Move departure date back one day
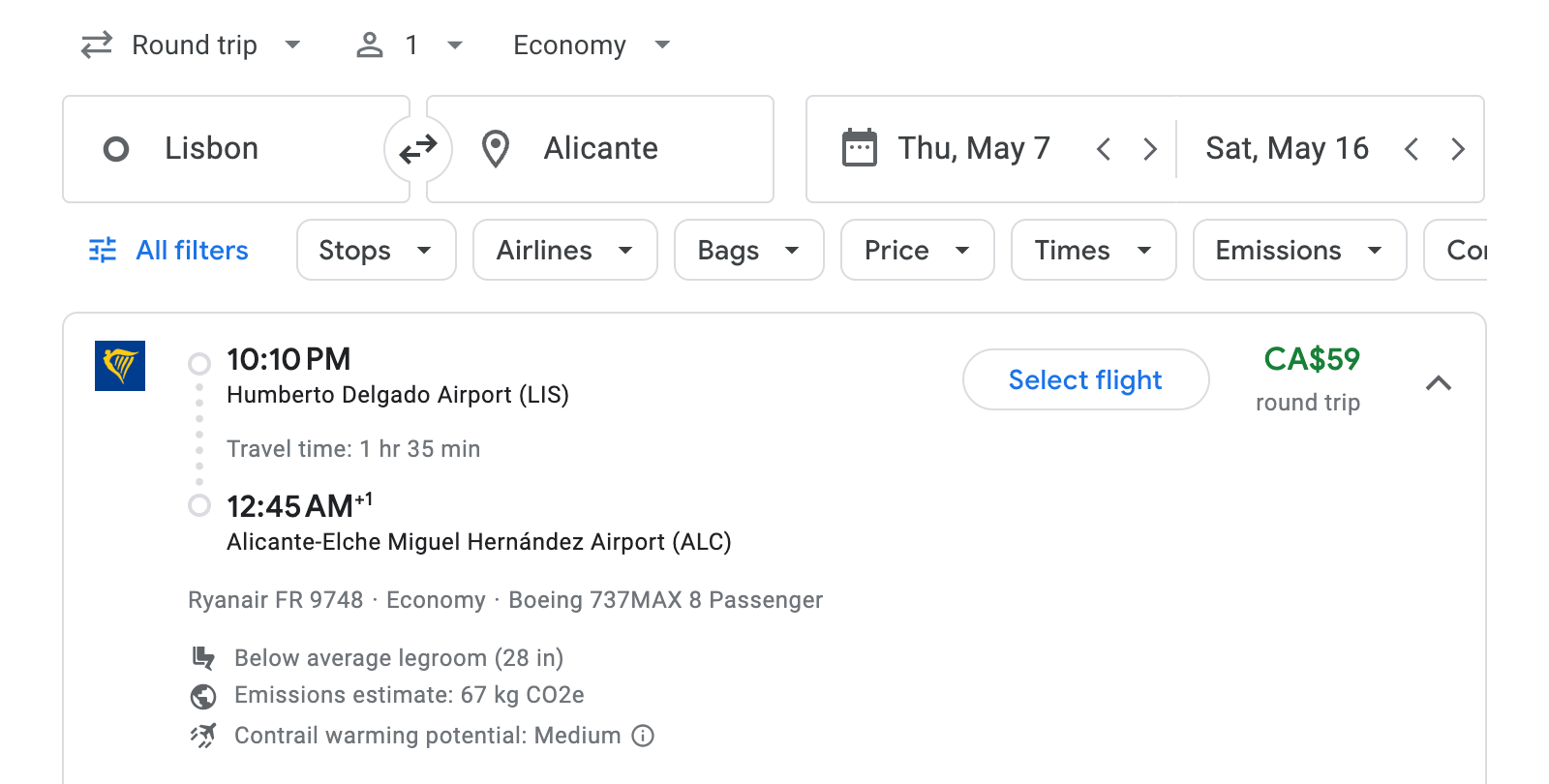This screenshot has width=1549, height=784. (1104, 149)
